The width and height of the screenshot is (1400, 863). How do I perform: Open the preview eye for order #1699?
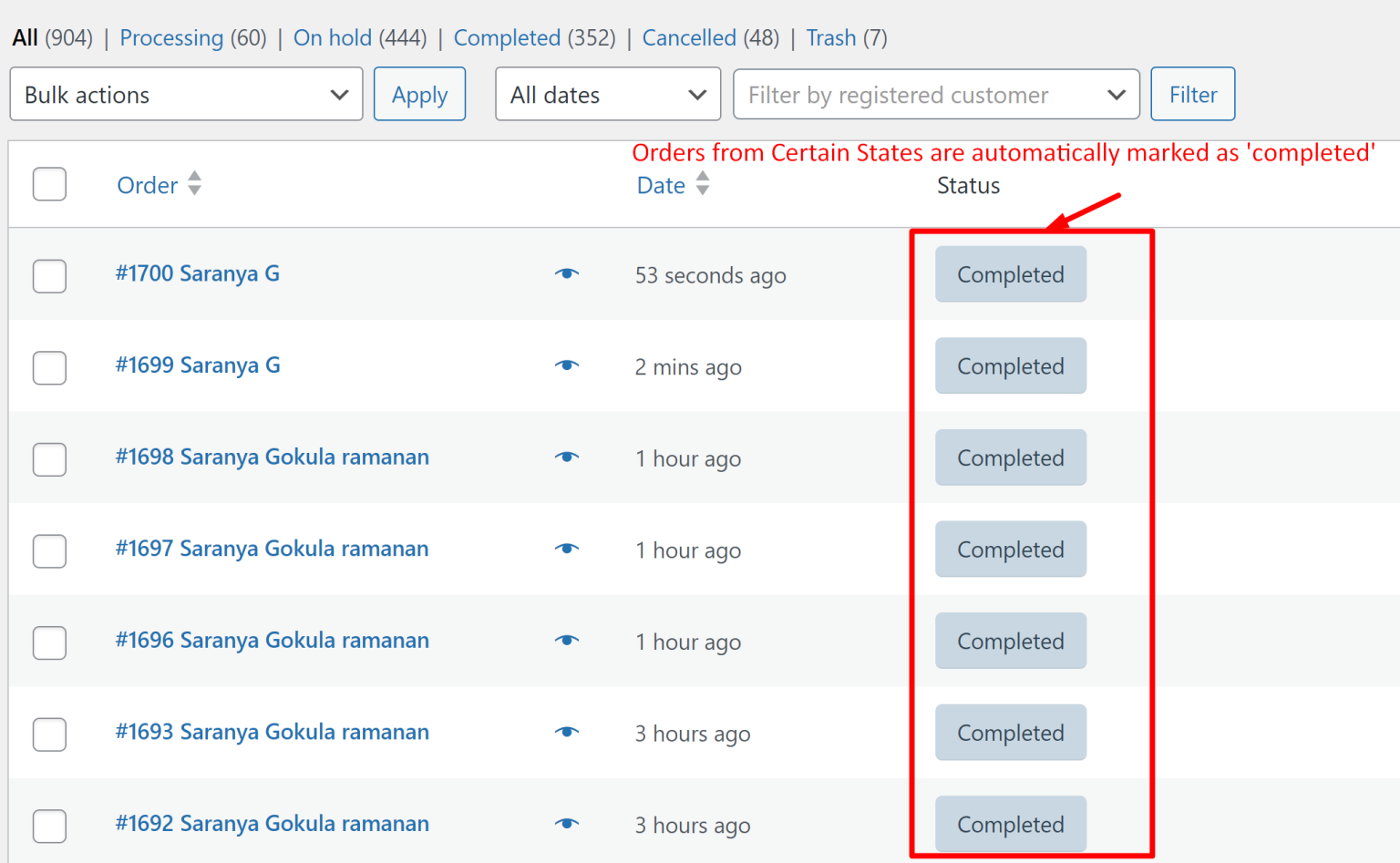567,365
